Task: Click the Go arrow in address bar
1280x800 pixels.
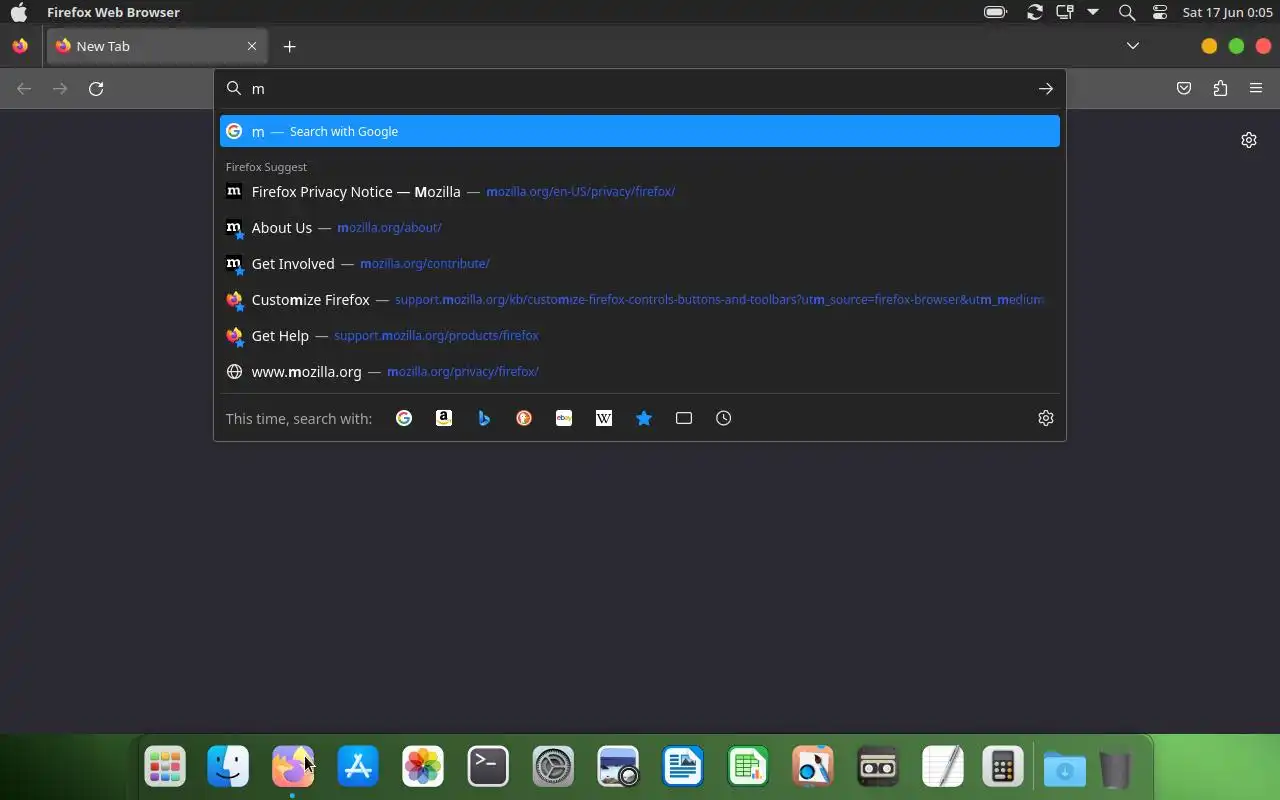Action: click(x=1046, y=89)
